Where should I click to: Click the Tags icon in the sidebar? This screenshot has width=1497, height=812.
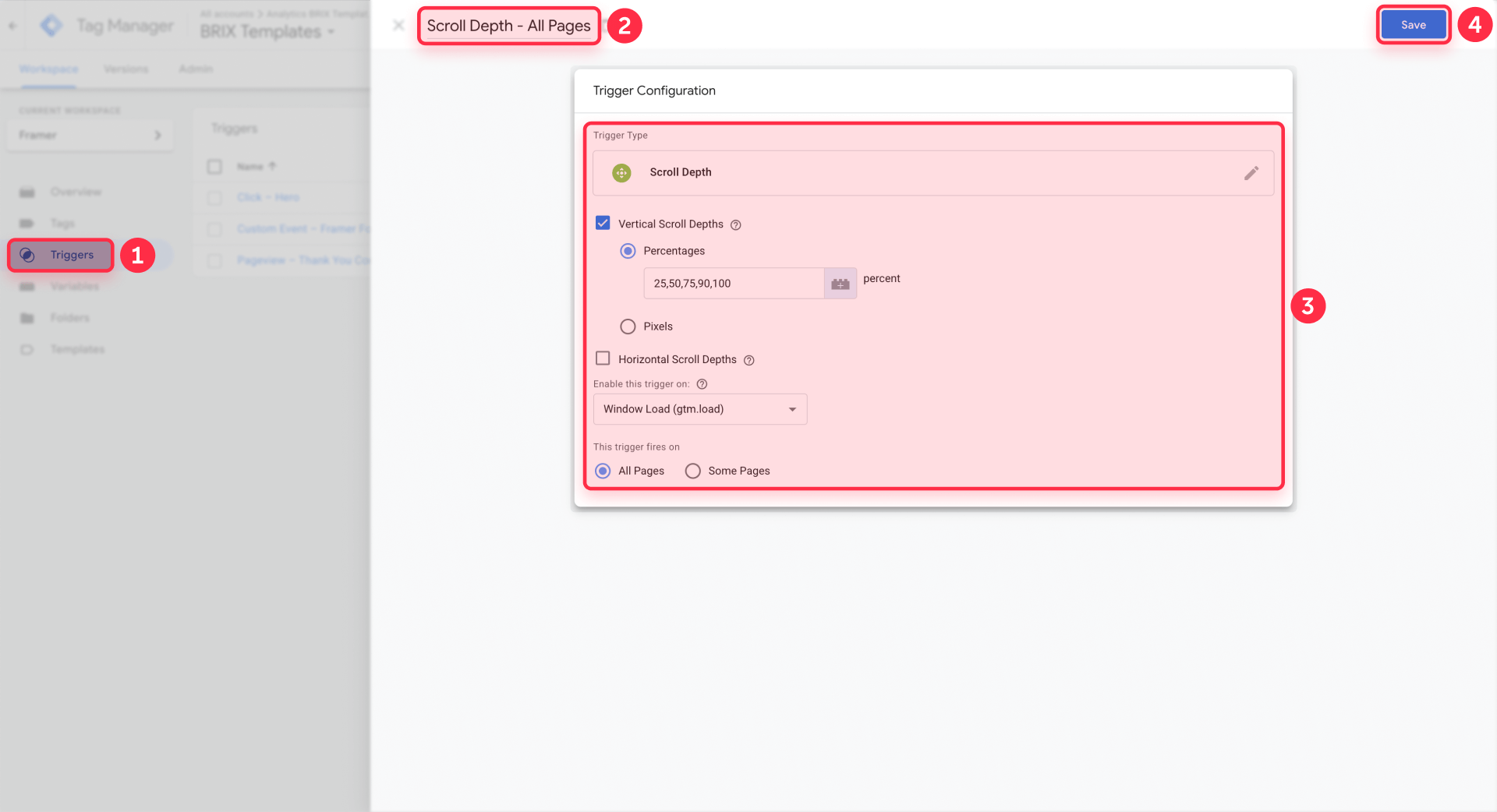pos(27,224)
